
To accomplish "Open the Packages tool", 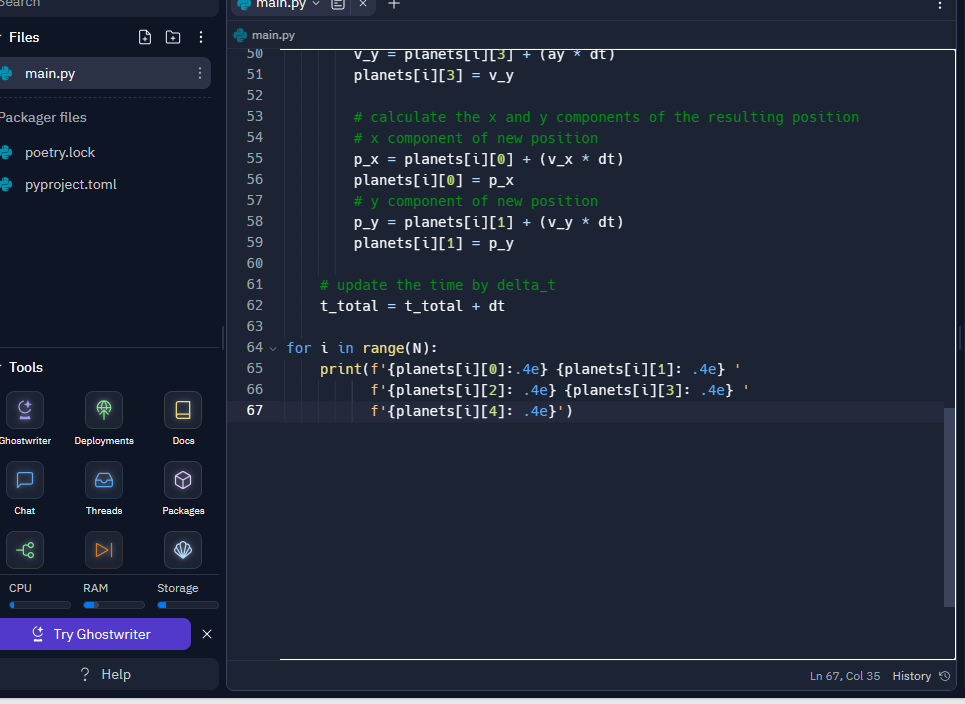I will (x=182, y=480).
